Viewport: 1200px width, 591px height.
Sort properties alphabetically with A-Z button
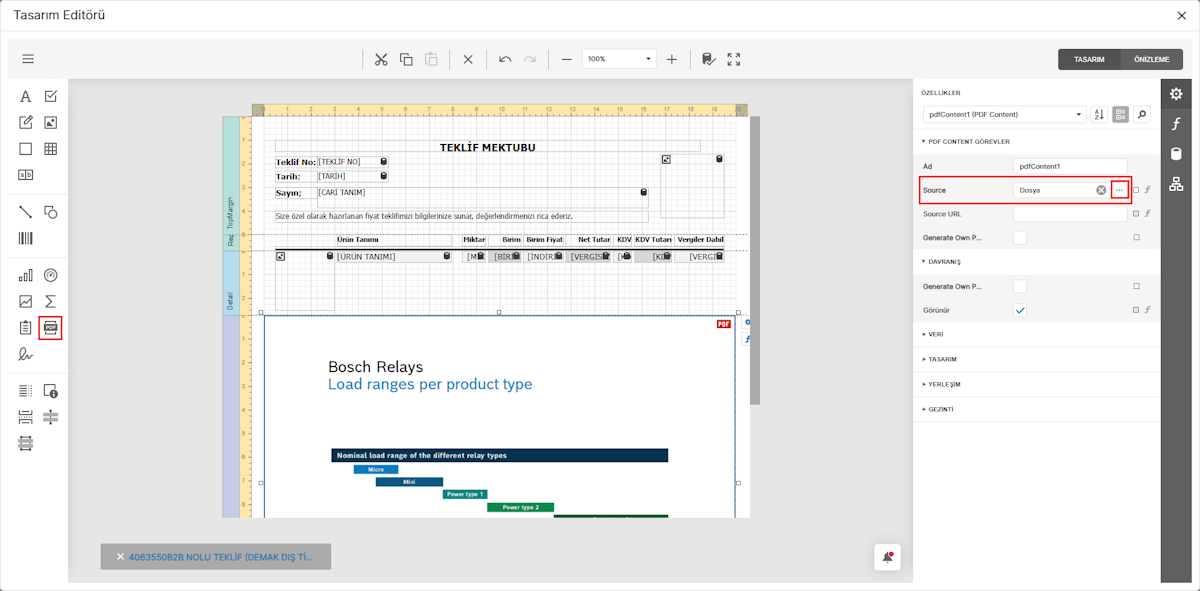[x=1099, y=115]
